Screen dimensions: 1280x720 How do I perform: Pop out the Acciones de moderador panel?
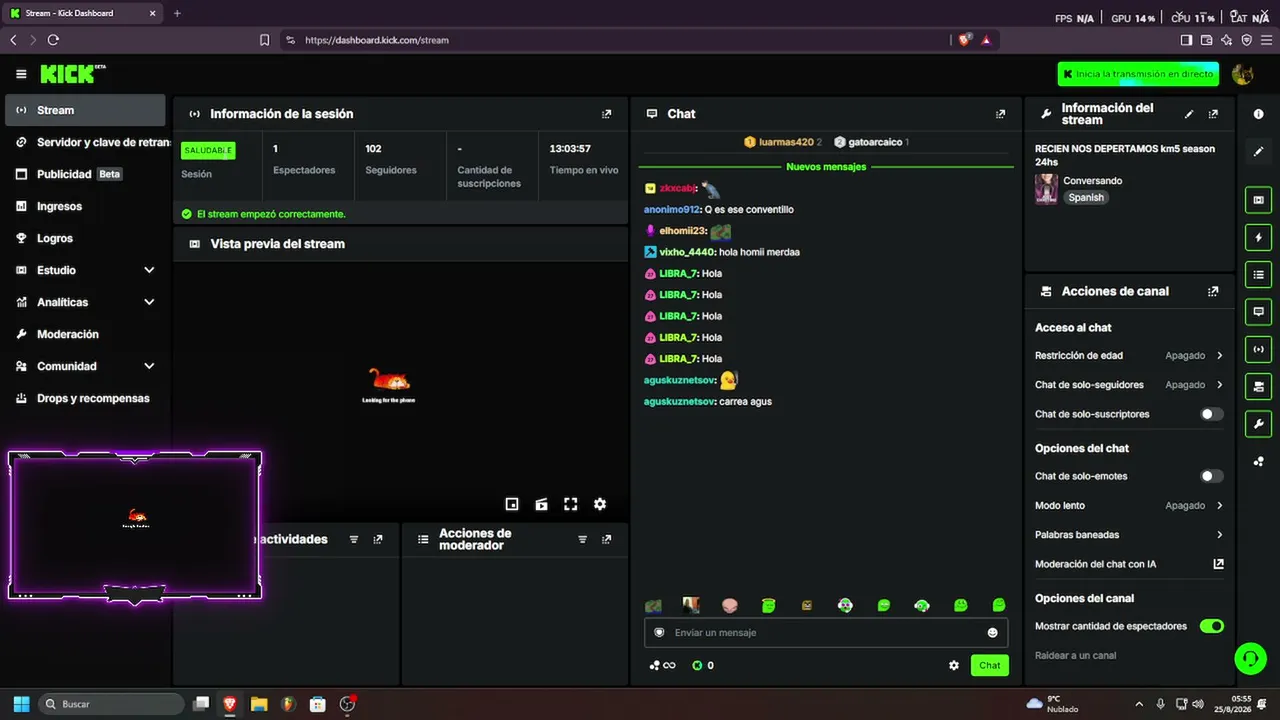click(606, 539)
